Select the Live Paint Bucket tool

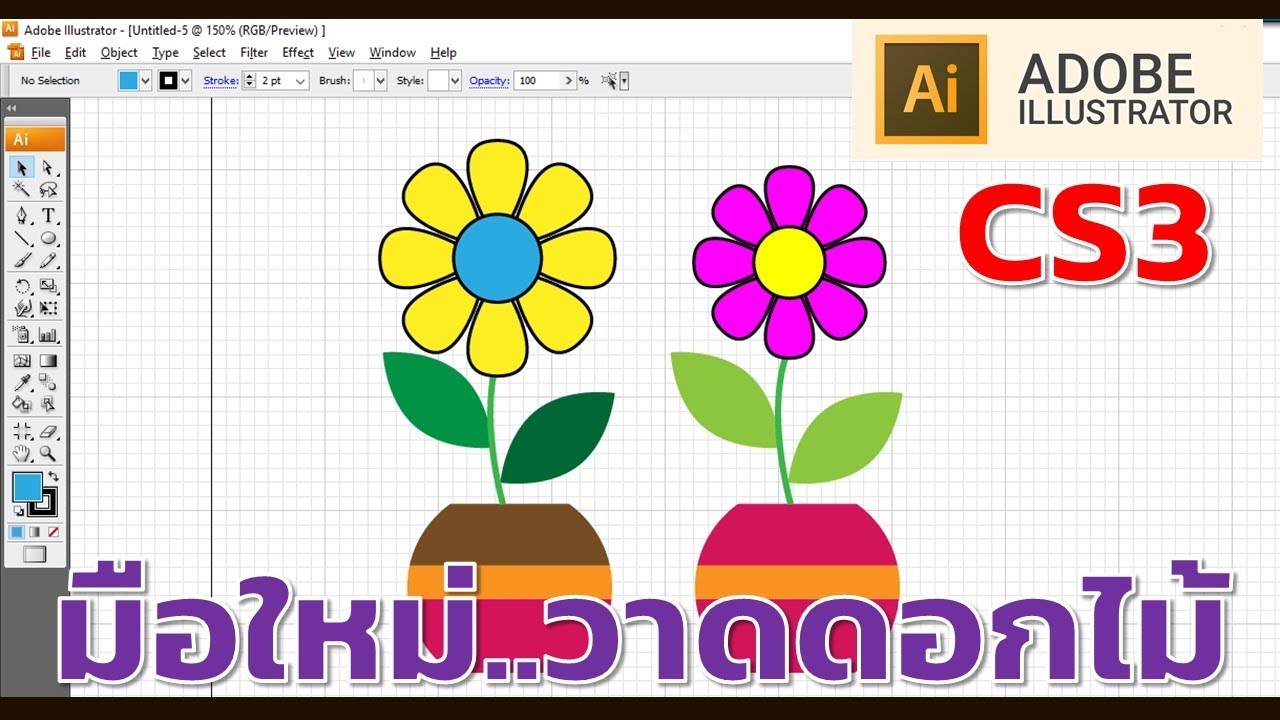pyautogui.click(x=22, y=405)
